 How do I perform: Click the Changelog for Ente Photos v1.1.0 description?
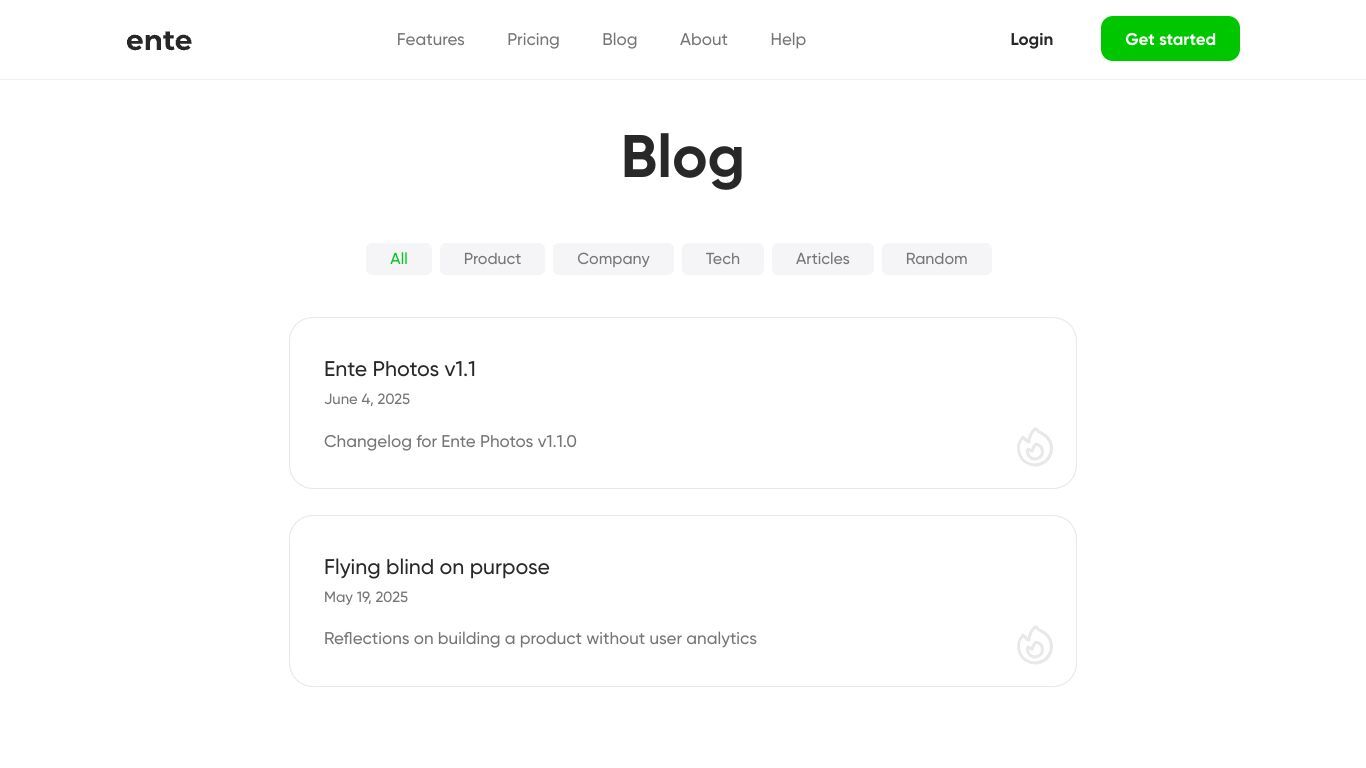click(x=450, y=441)
